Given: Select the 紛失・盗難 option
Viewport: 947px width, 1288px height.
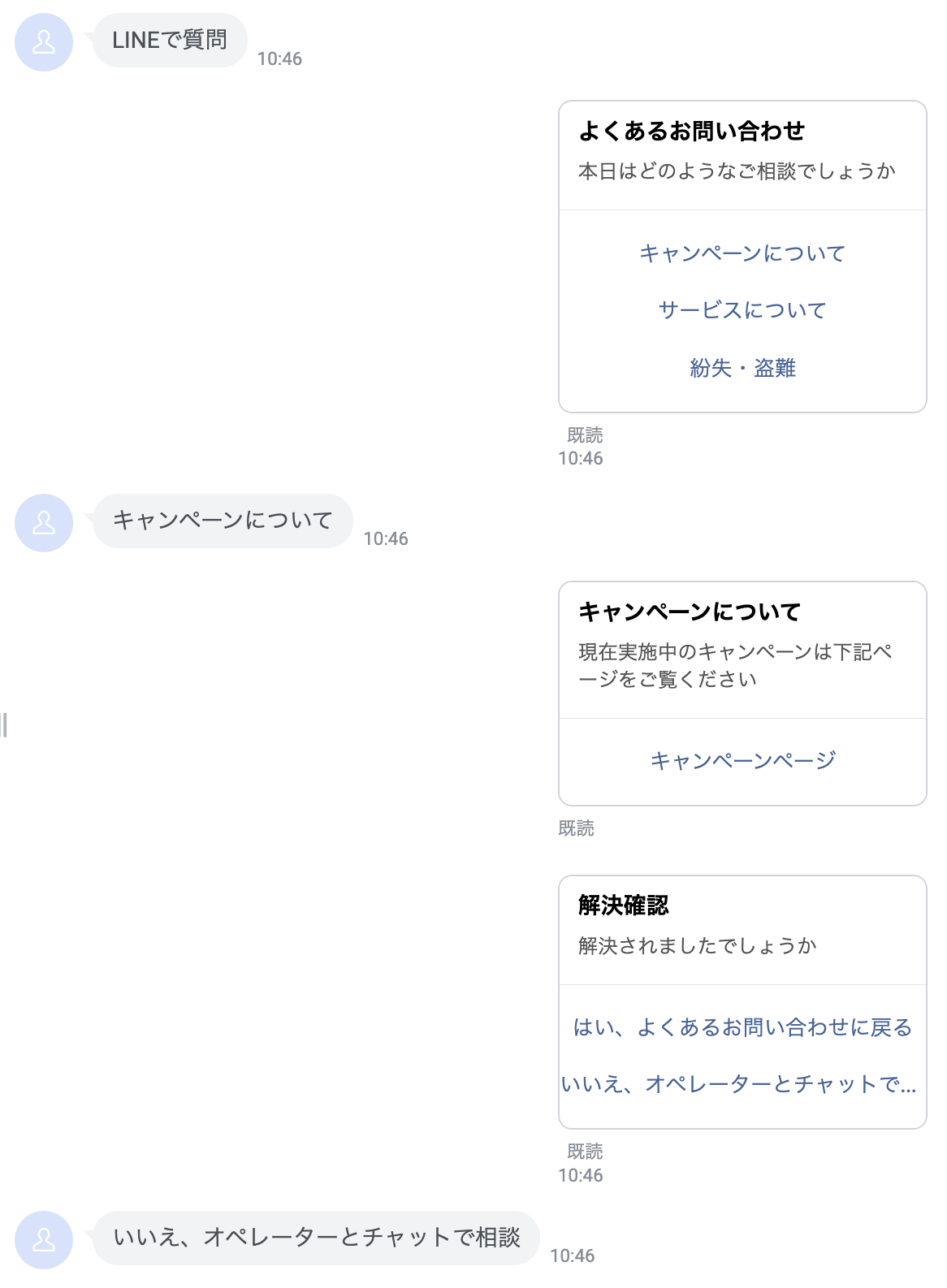Looking at the screenshot, I should 742,368.
